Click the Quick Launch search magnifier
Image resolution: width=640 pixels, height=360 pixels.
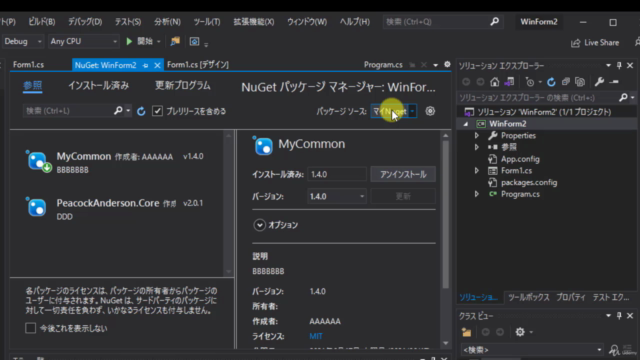pos(494,22)
